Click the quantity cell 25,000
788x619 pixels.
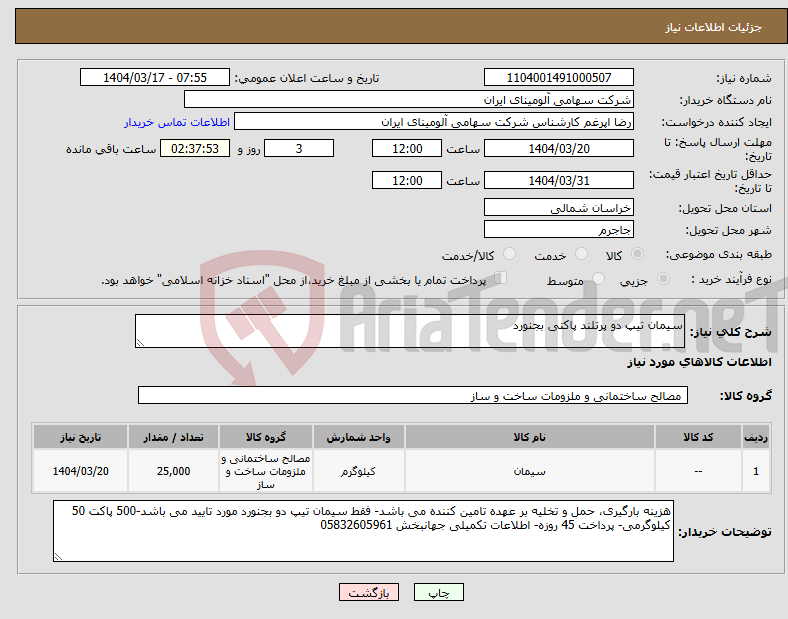[x=173, y=471]
